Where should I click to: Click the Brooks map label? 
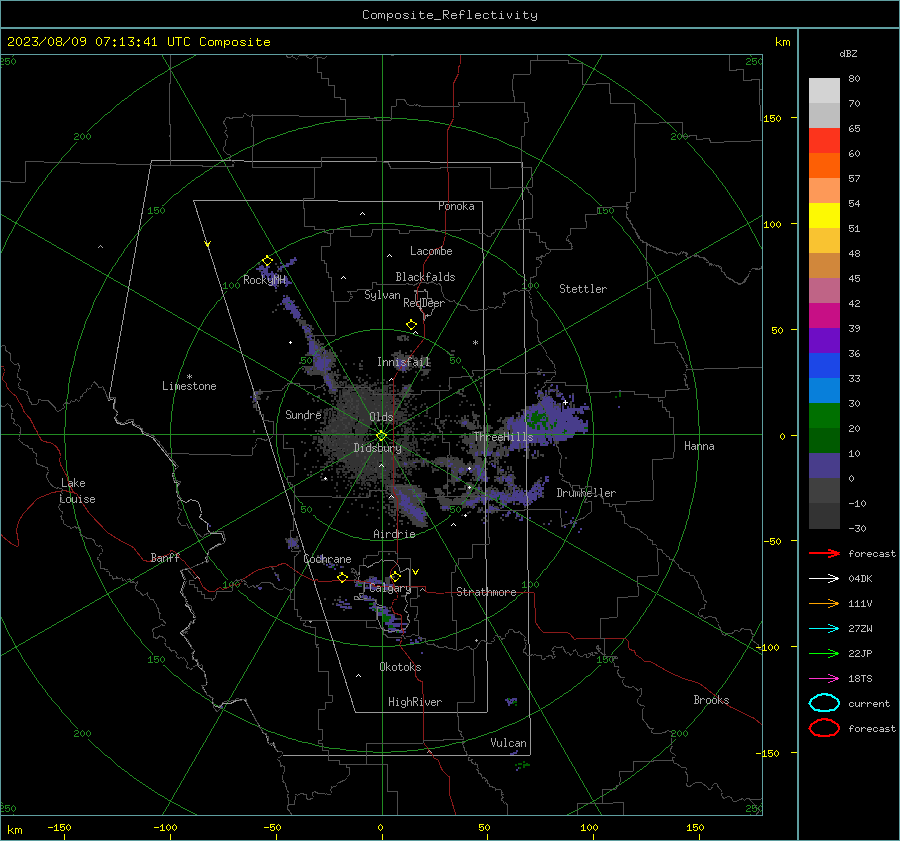click(x=711, y=700)
